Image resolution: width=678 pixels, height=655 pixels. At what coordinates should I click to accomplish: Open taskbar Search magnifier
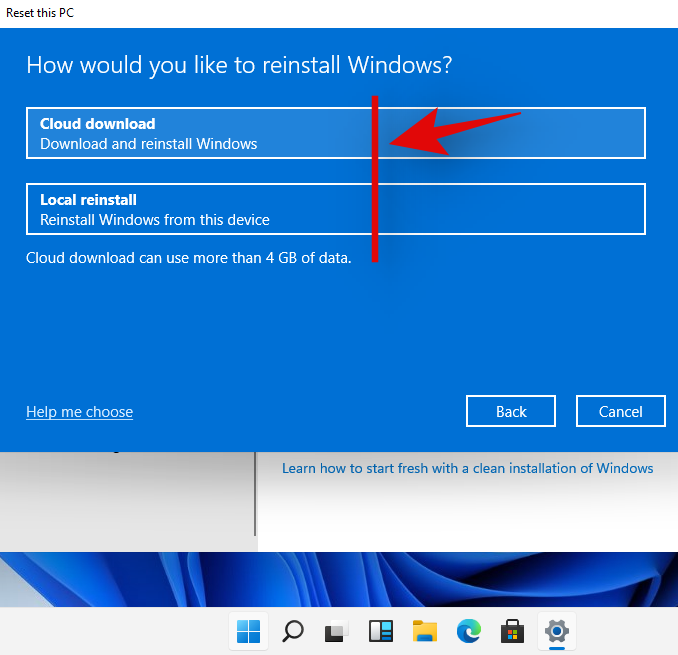(x=293, y=631)
